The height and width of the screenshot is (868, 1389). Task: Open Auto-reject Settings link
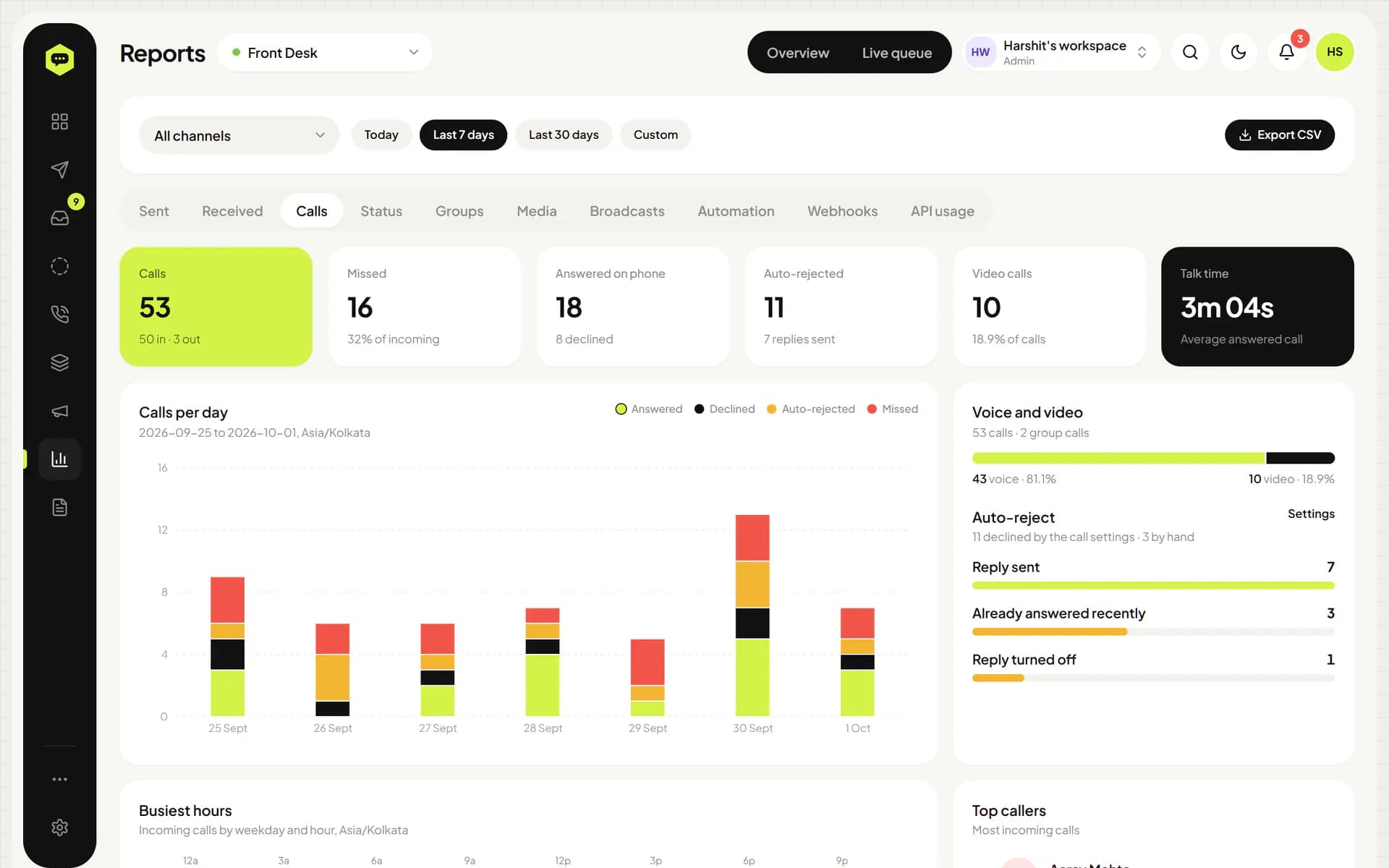(x=1311, y=514)
